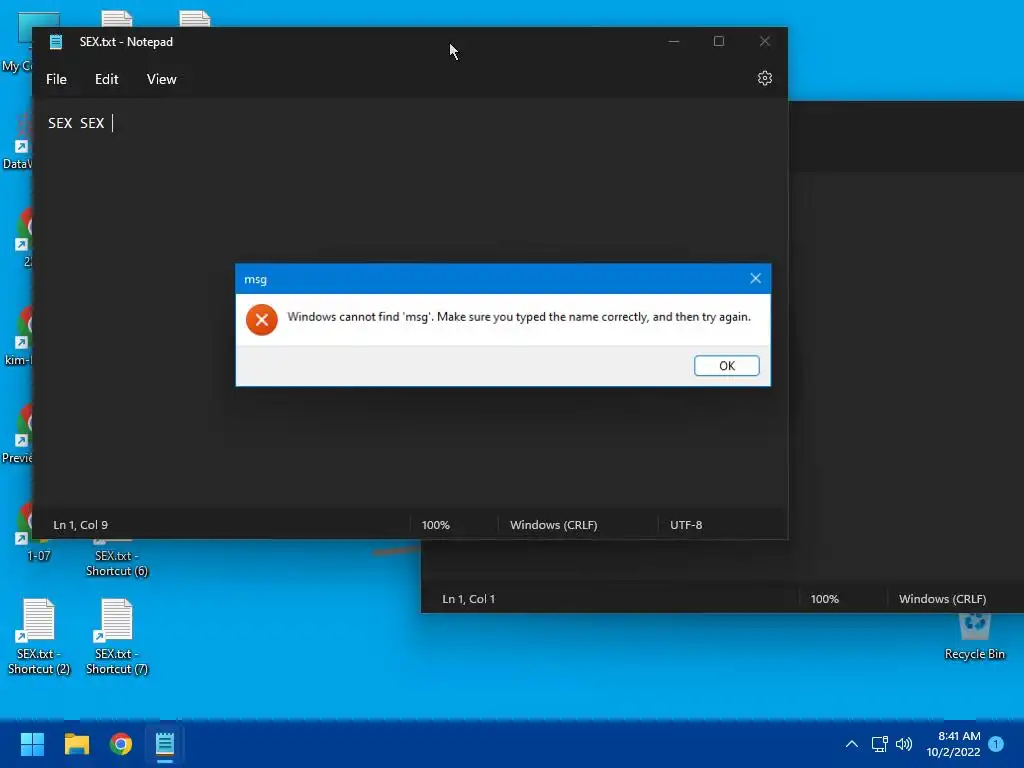The height and width of the screenshot is (768, 1024).
Task: Click the red error icon in dialog
Action: pos(261,319)
